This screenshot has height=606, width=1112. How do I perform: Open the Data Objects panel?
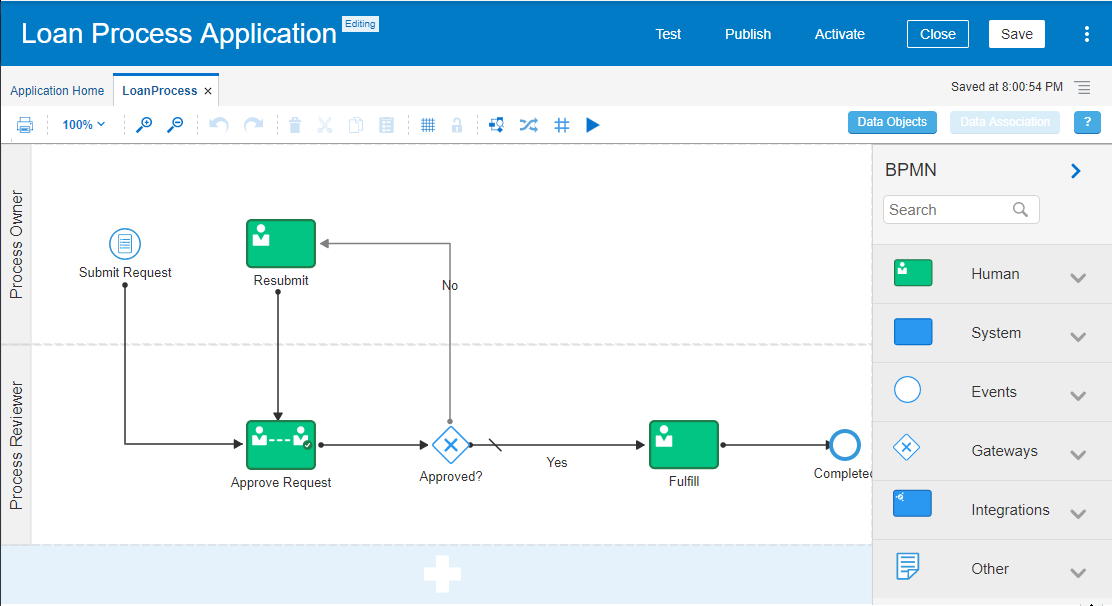pos(892,122)
